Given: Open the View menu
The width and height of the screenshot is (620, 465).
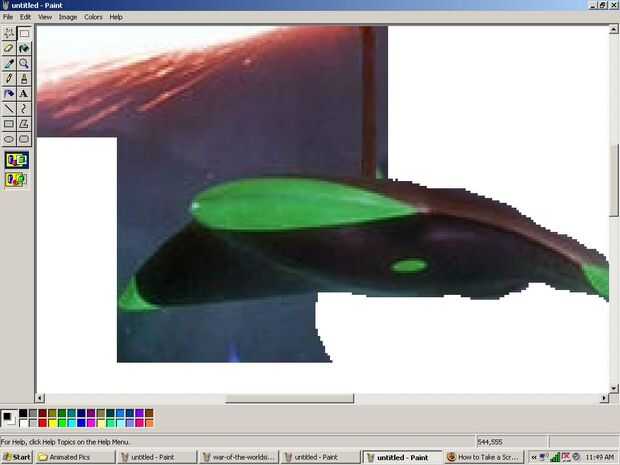Looking at the screenshot, I should coord(45,17).
